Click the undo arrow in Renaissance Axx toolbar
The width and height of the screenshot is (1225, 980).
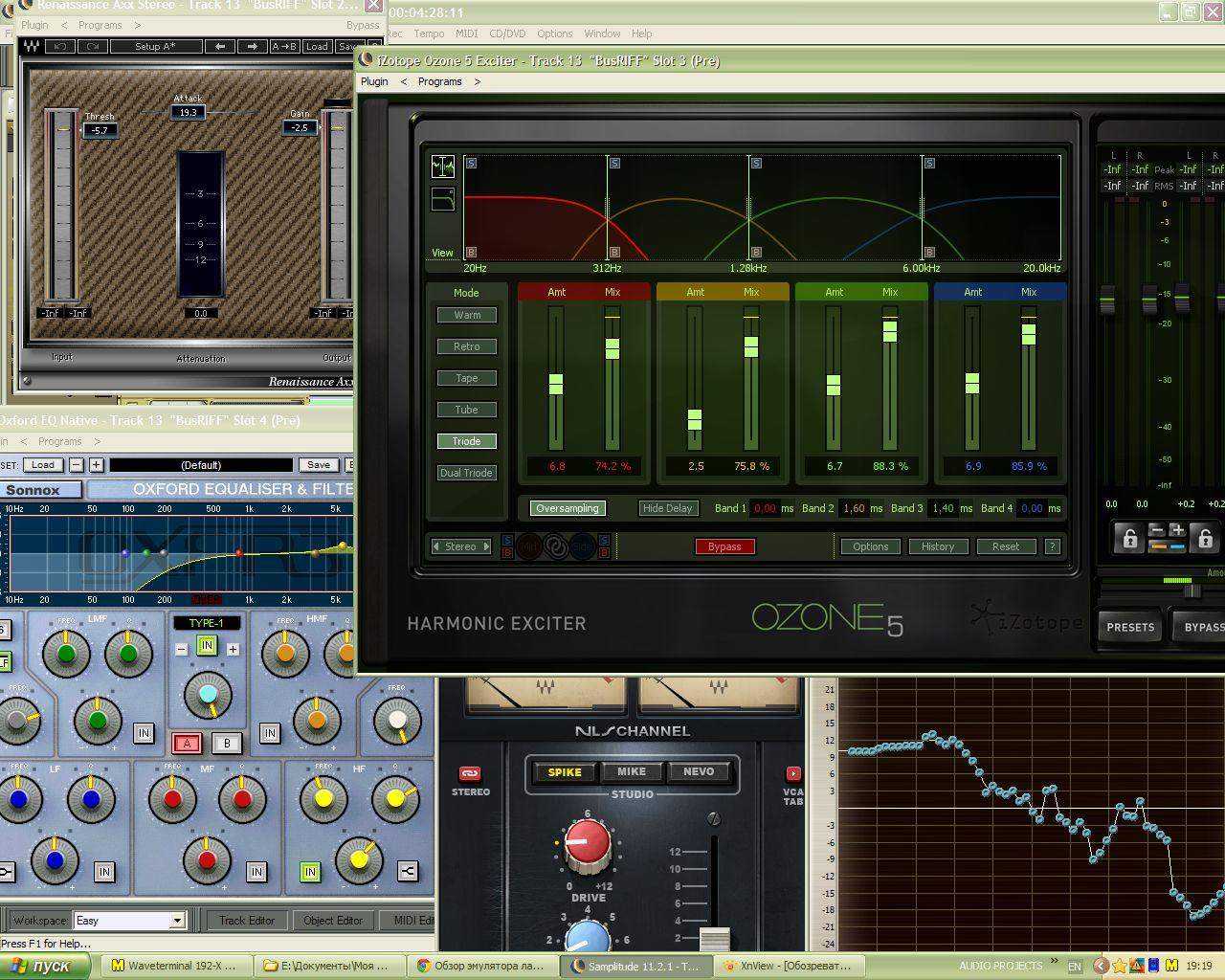click(x=61, y=46)
